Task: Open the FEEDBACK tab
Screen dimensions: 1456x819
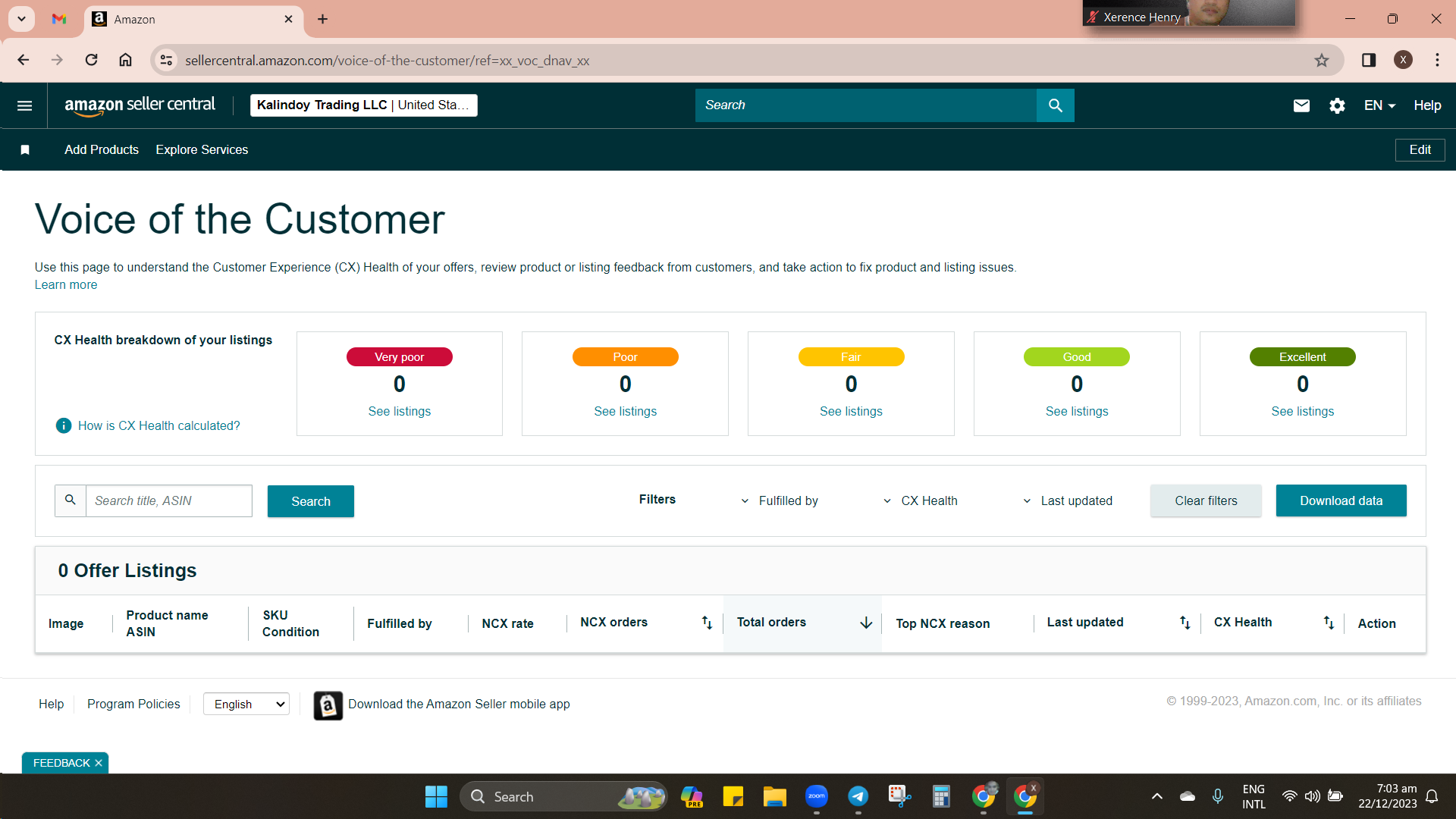Action: point(61,763)
